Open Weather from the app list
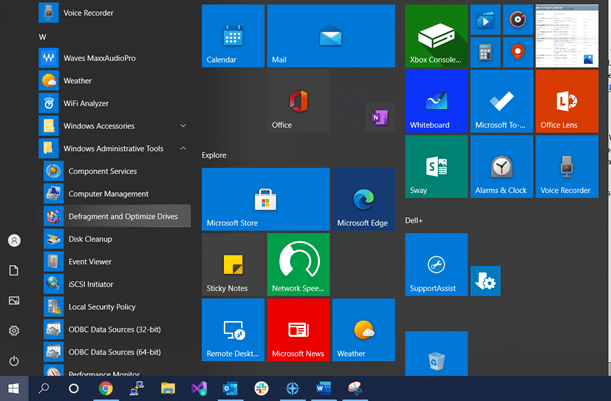 [x=115, y=81]
